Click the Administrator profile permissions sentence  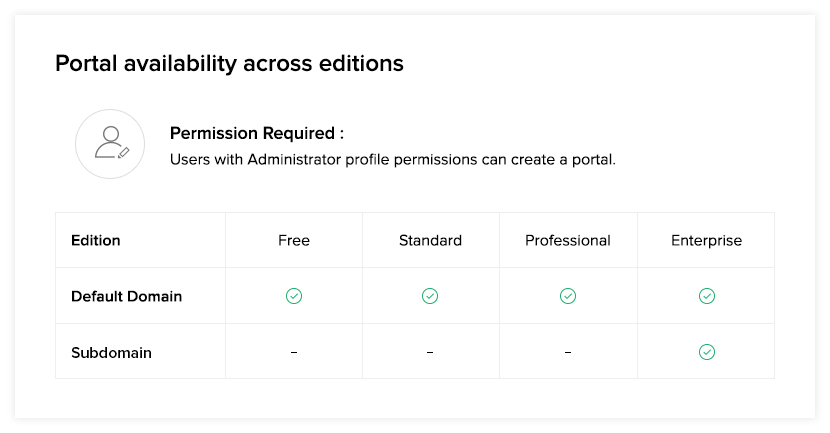tap(392, 159)
